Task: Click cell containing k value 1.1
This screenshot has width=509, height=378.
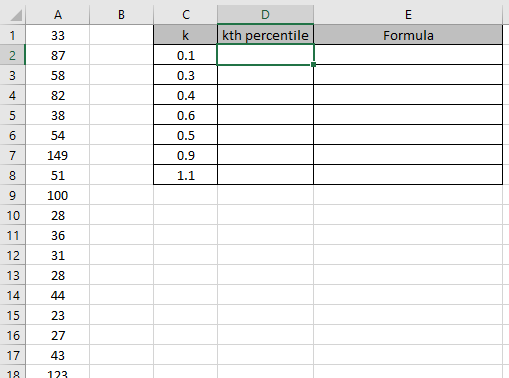Action: (186, 175)
